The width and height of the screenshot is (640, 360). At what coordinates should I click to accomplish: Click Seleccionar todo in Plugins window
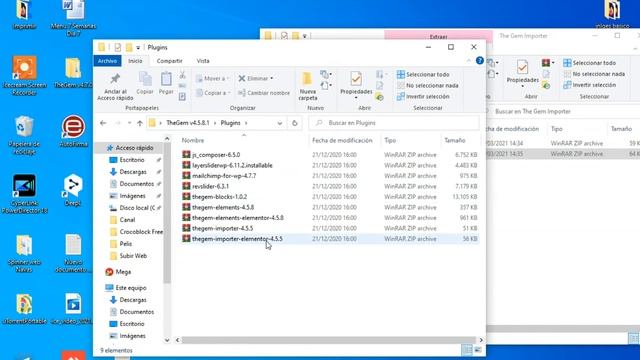pyautogui.click(x=423, y=74)
